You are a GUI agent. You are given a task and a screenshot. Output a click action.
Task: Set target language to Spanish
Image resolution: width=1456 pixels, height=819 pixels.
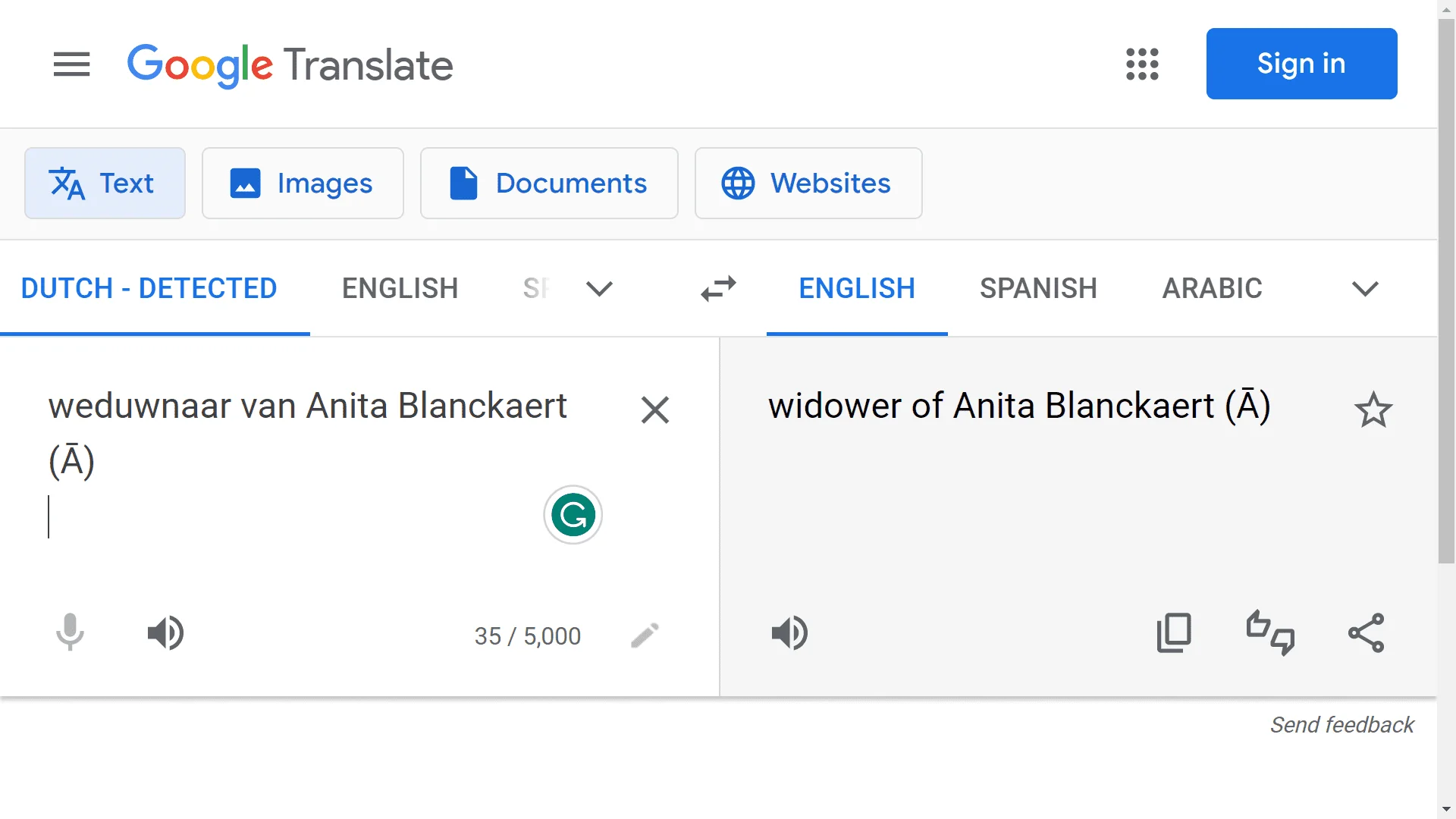(x=1038, y=288)
